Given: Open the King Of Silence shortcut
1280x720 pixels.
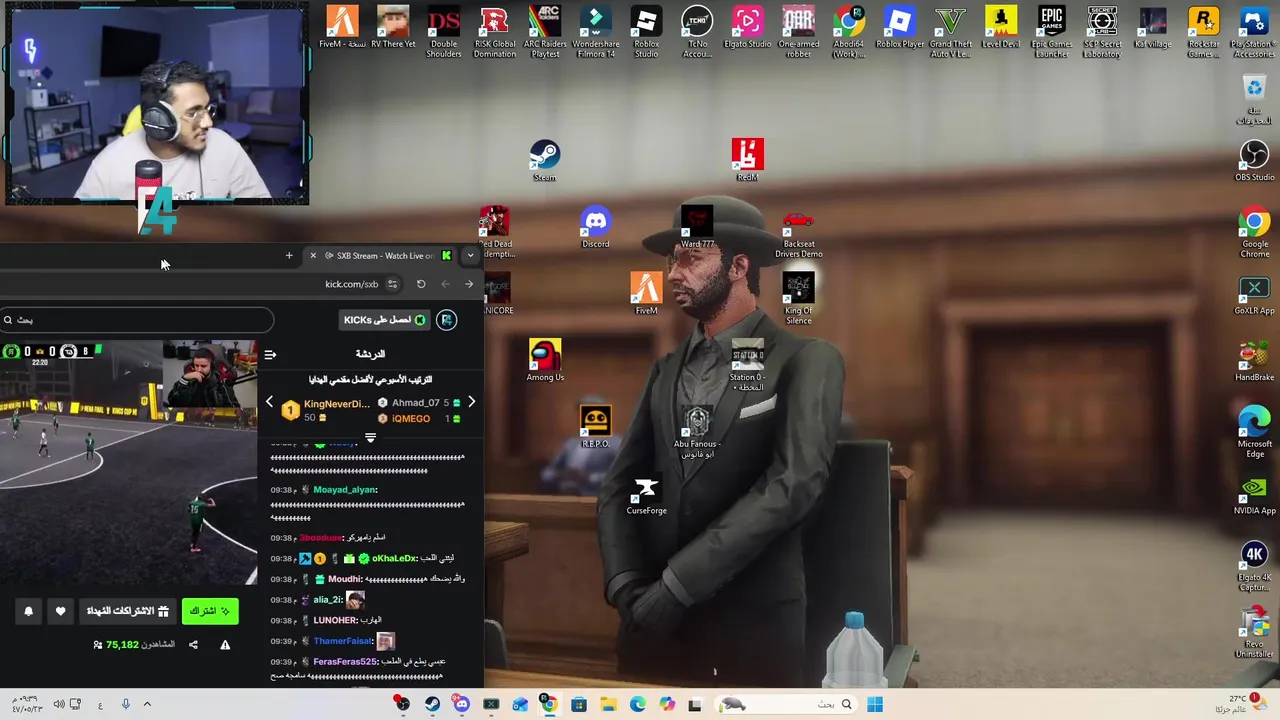Looking at the screenshot, I should click(x=798, y=298).
